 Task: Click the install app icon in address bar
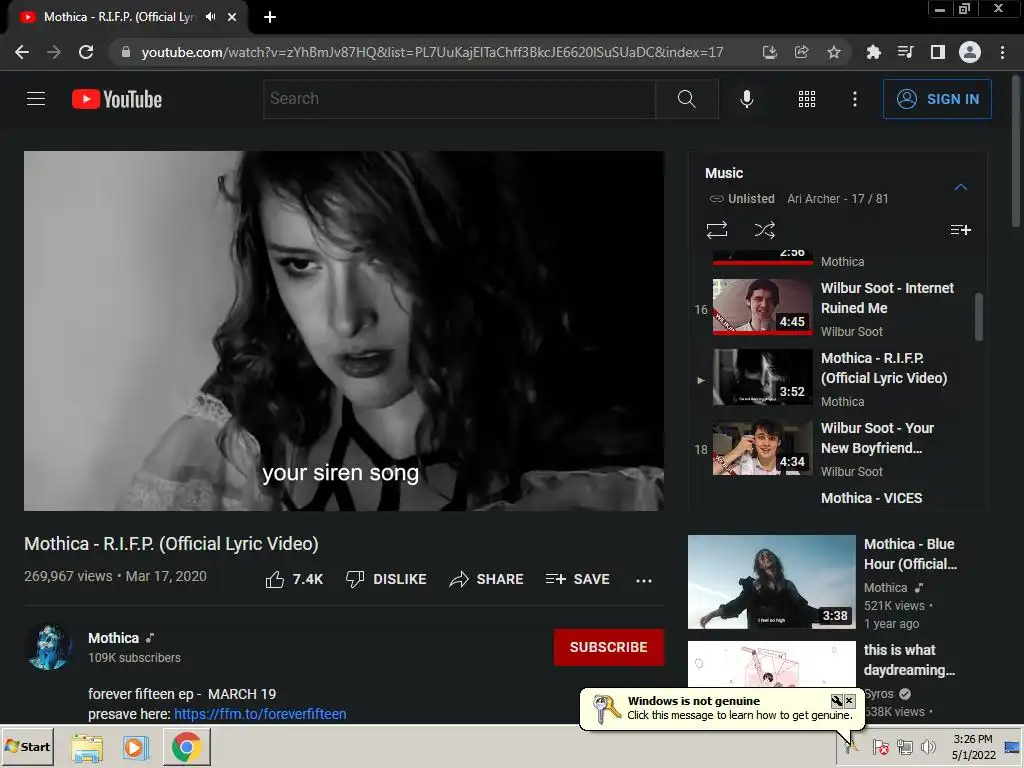point(769,52)
